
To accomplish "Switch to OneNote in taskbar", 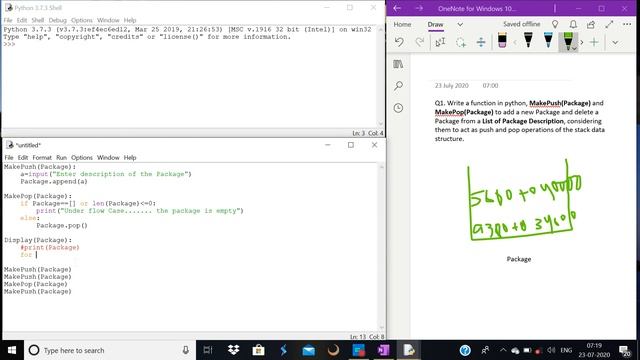I will pyautogui.click(x=383, y=350).
